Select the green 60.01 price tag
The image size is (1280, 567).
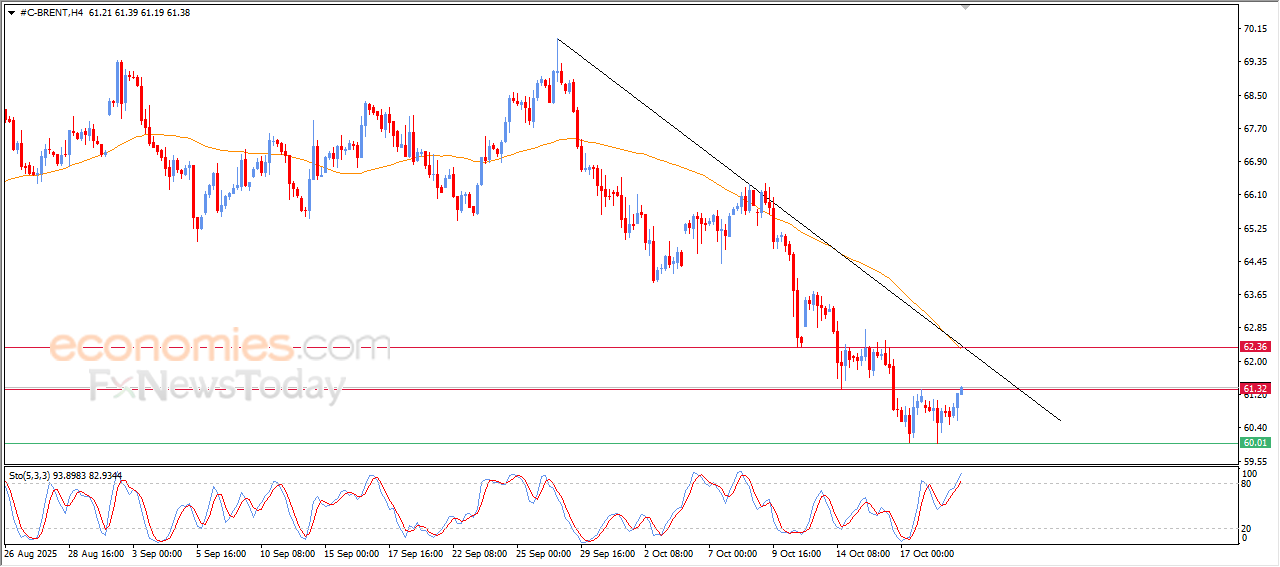1255,443
